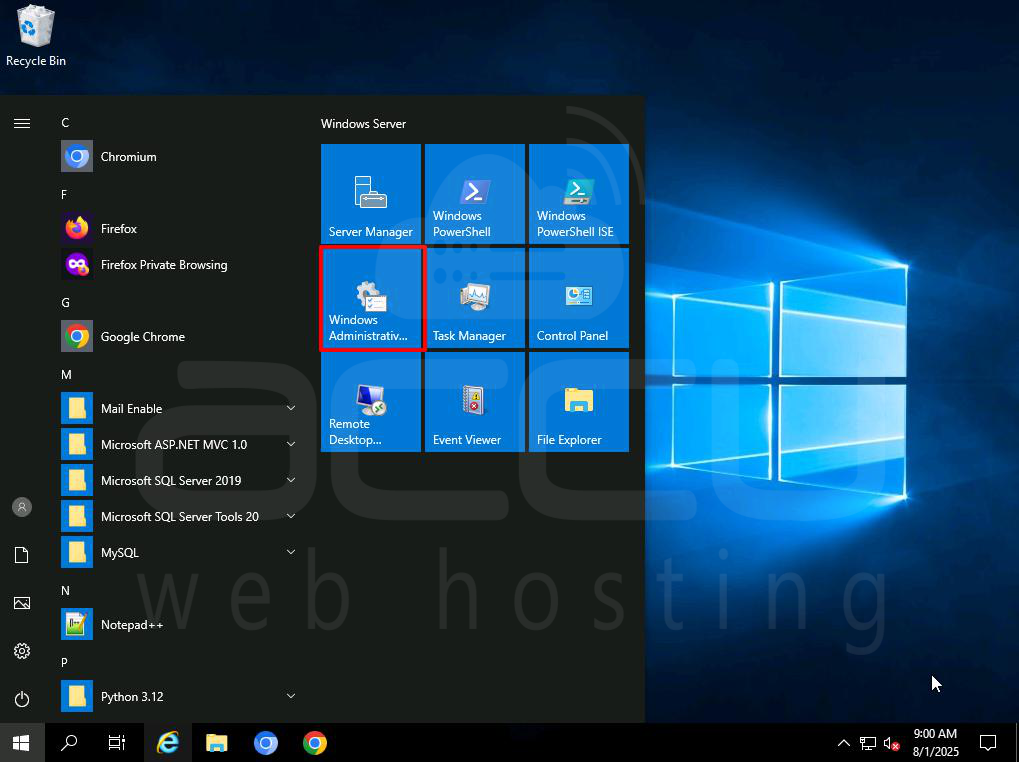Expand Microsoft SQL Server 2019 group

tap(290, 480)
